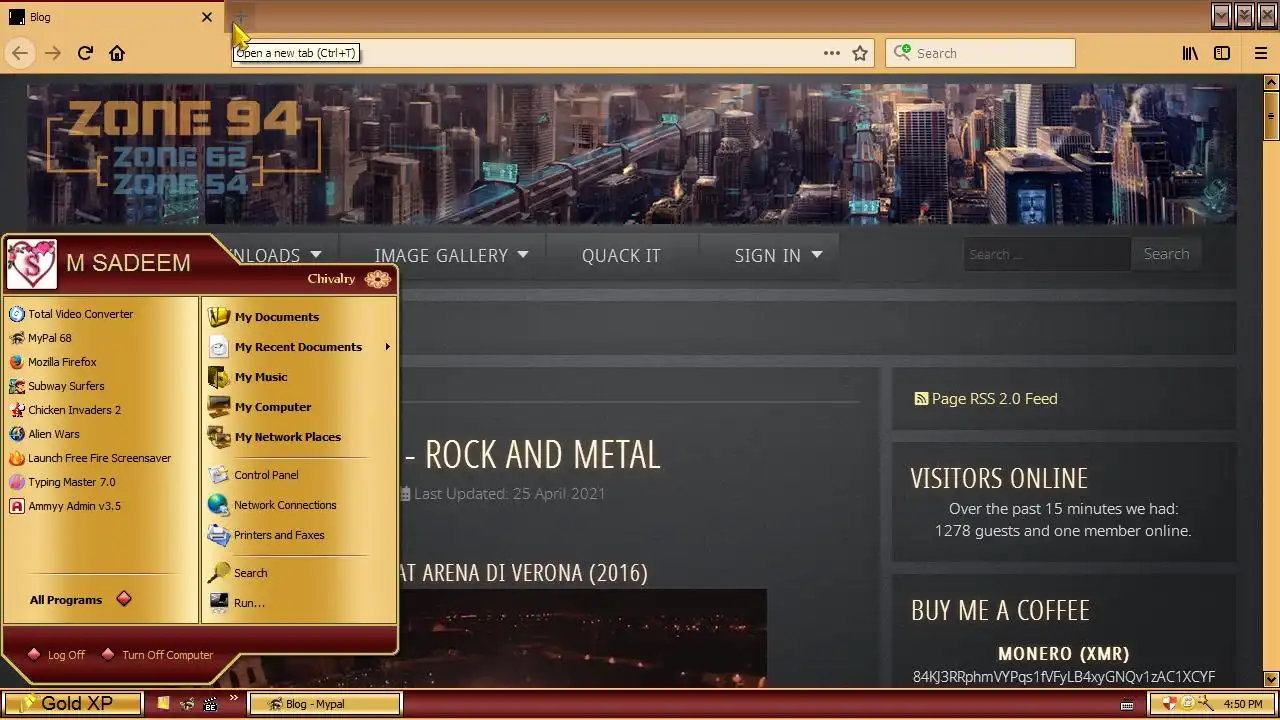Open the My Music folder
The image size is (1280, 720).
pos(248,377)
